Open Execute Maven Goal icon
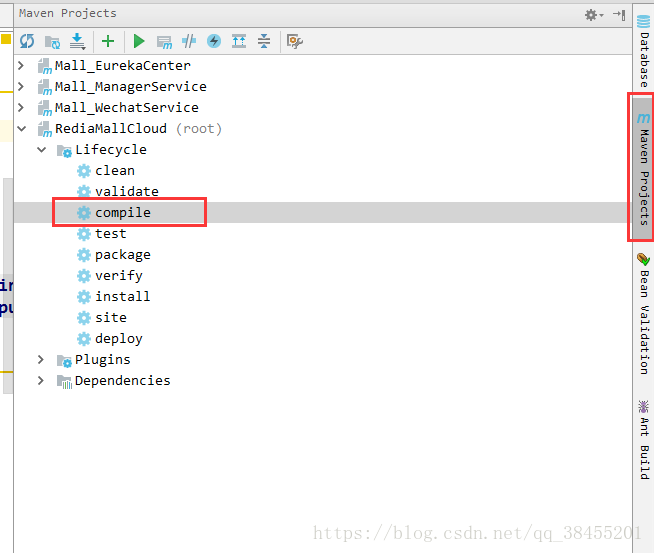 click(x=164, y=42)
